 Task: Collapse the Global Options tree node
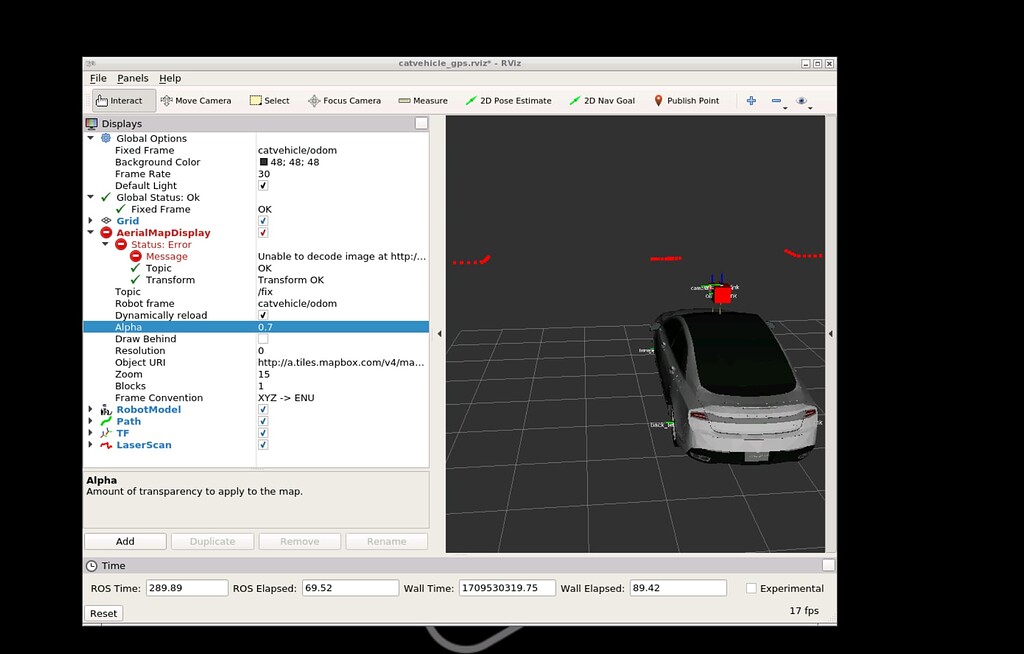91,139
